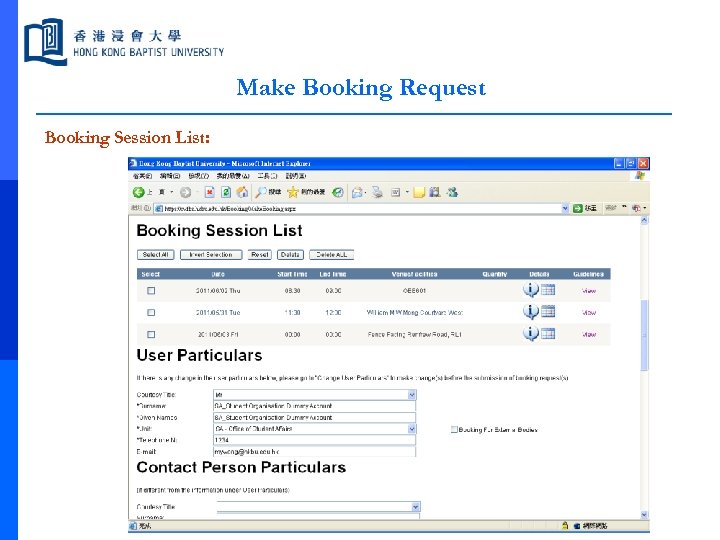The image size is (720, 540).
Task: Open the address bar URL history dropdown
Action: click(565, 208)
